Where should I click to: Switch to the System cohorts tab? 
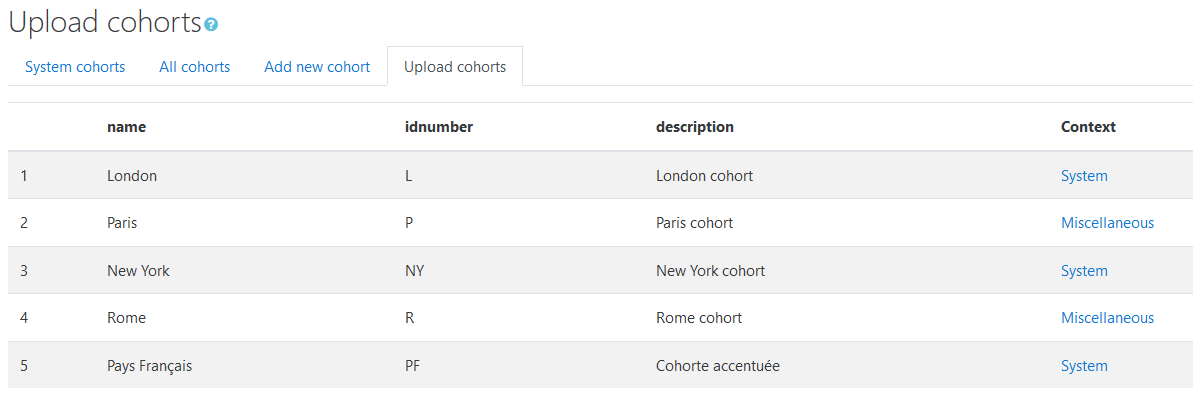[x=75, y=67]
